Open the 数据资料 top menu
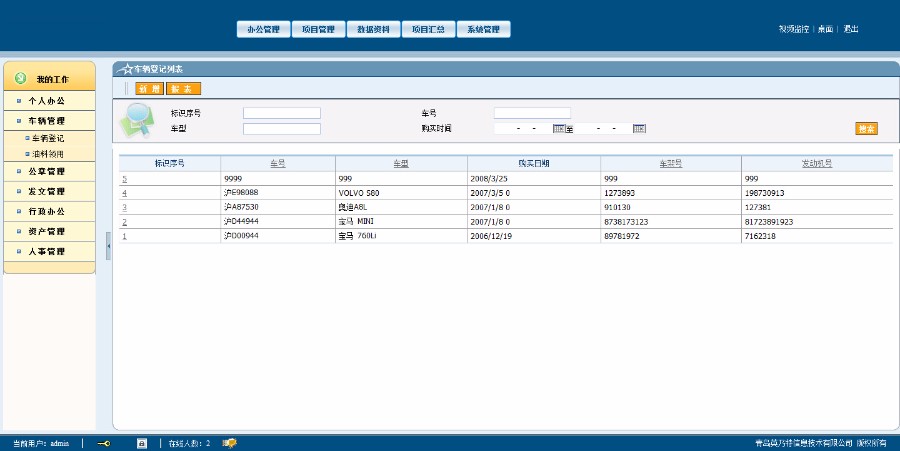This screenshot has height=451, width=900. [373, 29]
